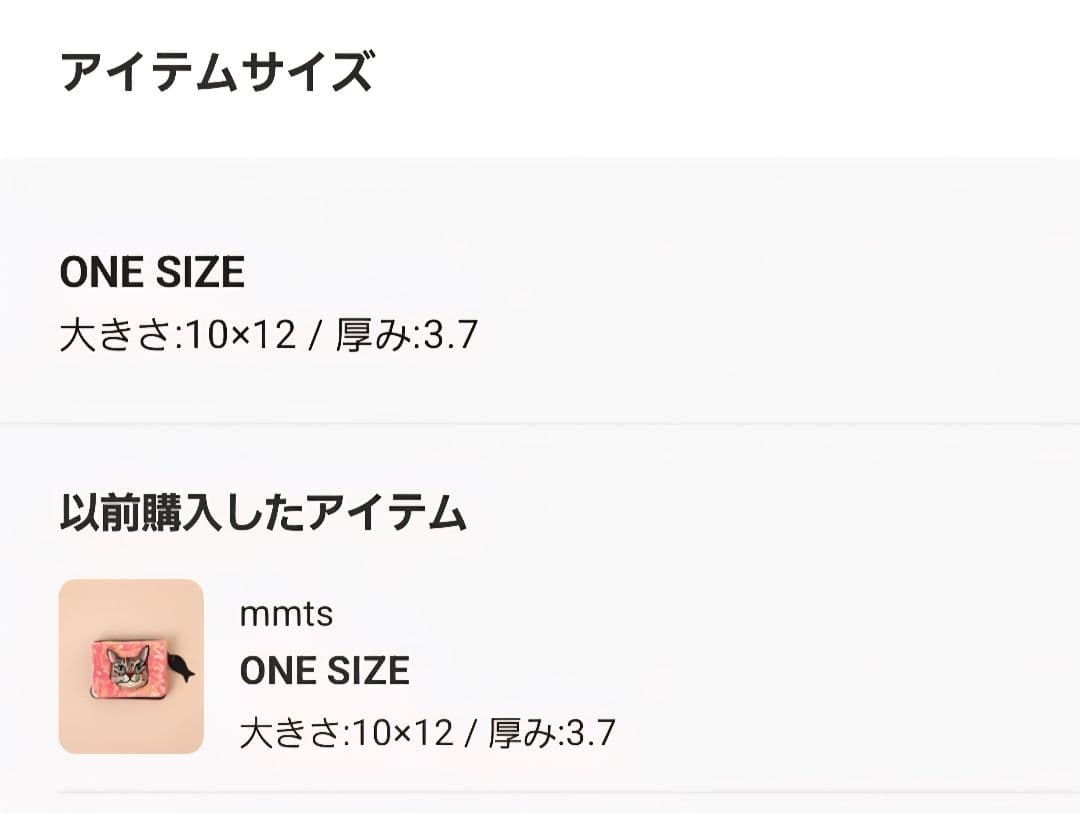This screenshot has width=1080, height=813.
Task: Click the black fish charm on the thumbnail
Action: tap(183, 669)
